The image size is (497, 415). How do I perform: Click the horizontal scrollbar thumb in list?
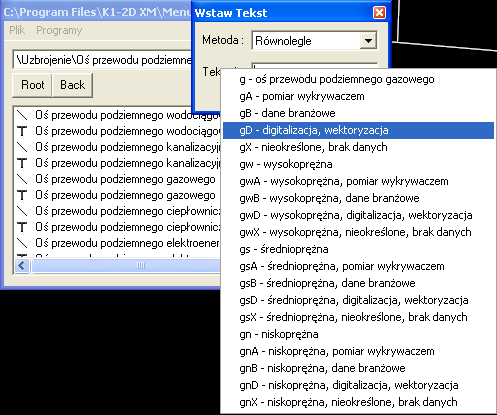(126, 266)
